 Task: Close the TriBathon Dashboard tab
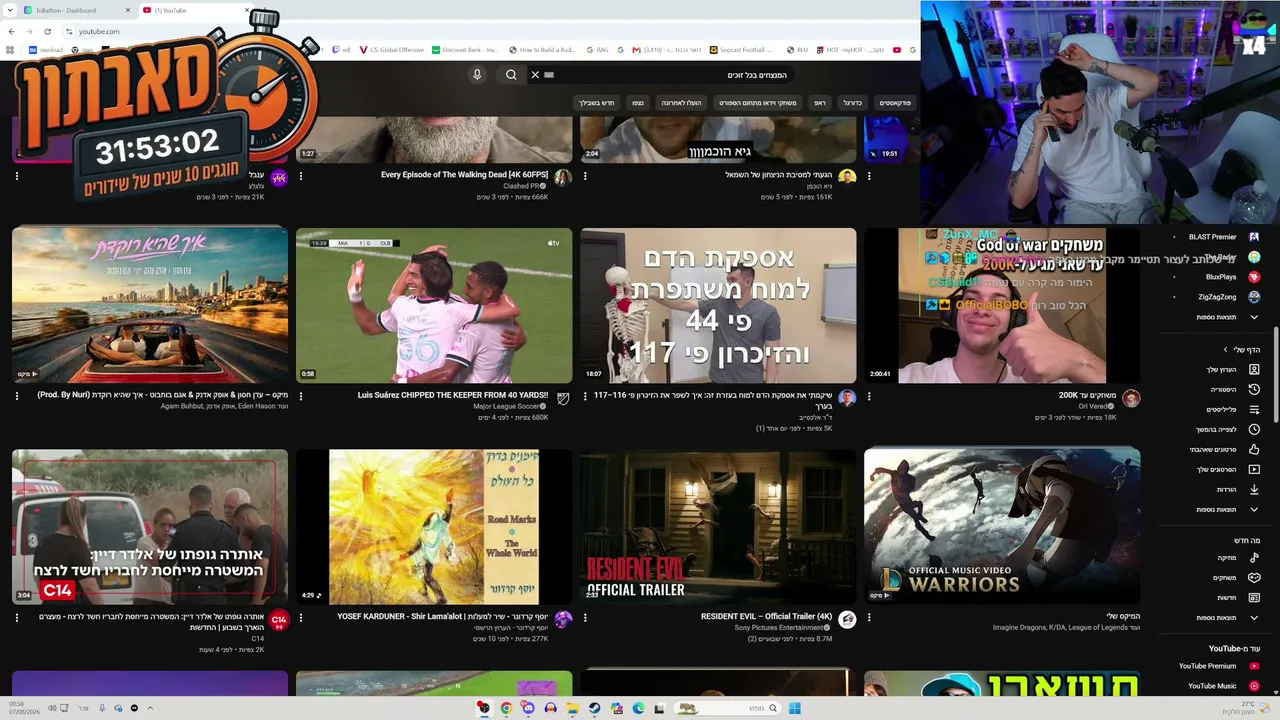(x=128, y=10)
